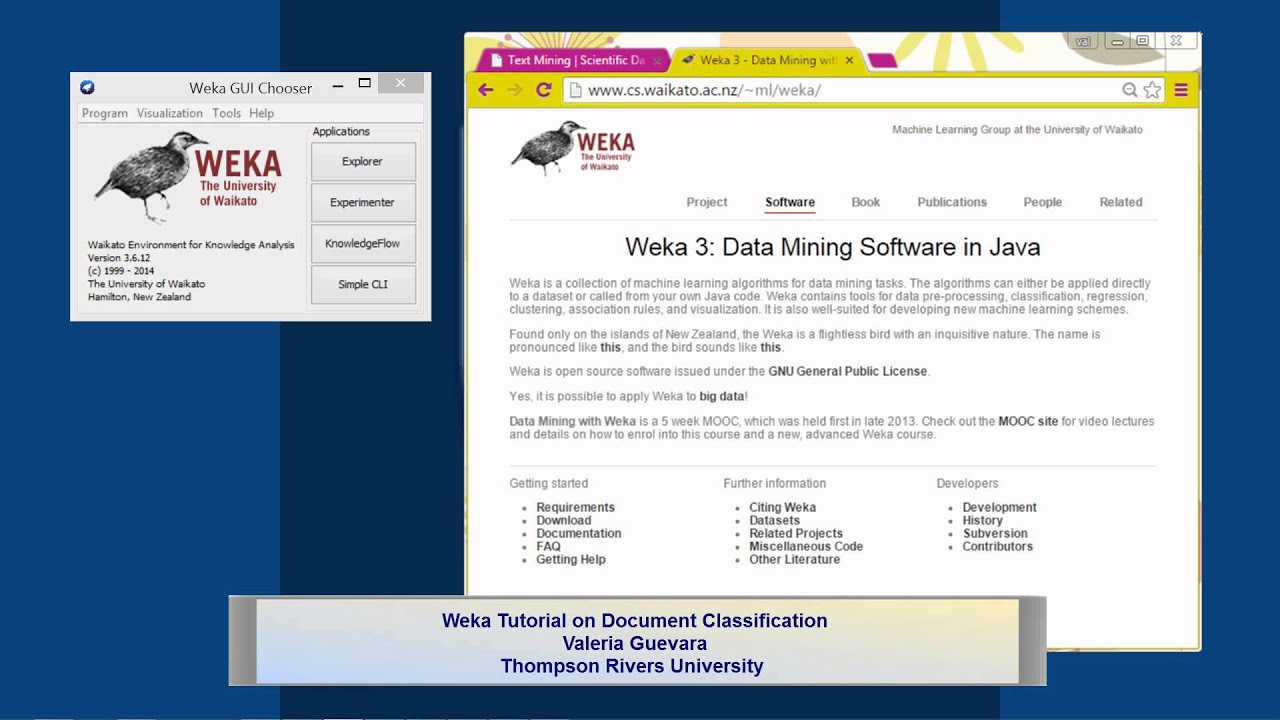
Task: Click the browser forward arrow
Action: (515, 90)
